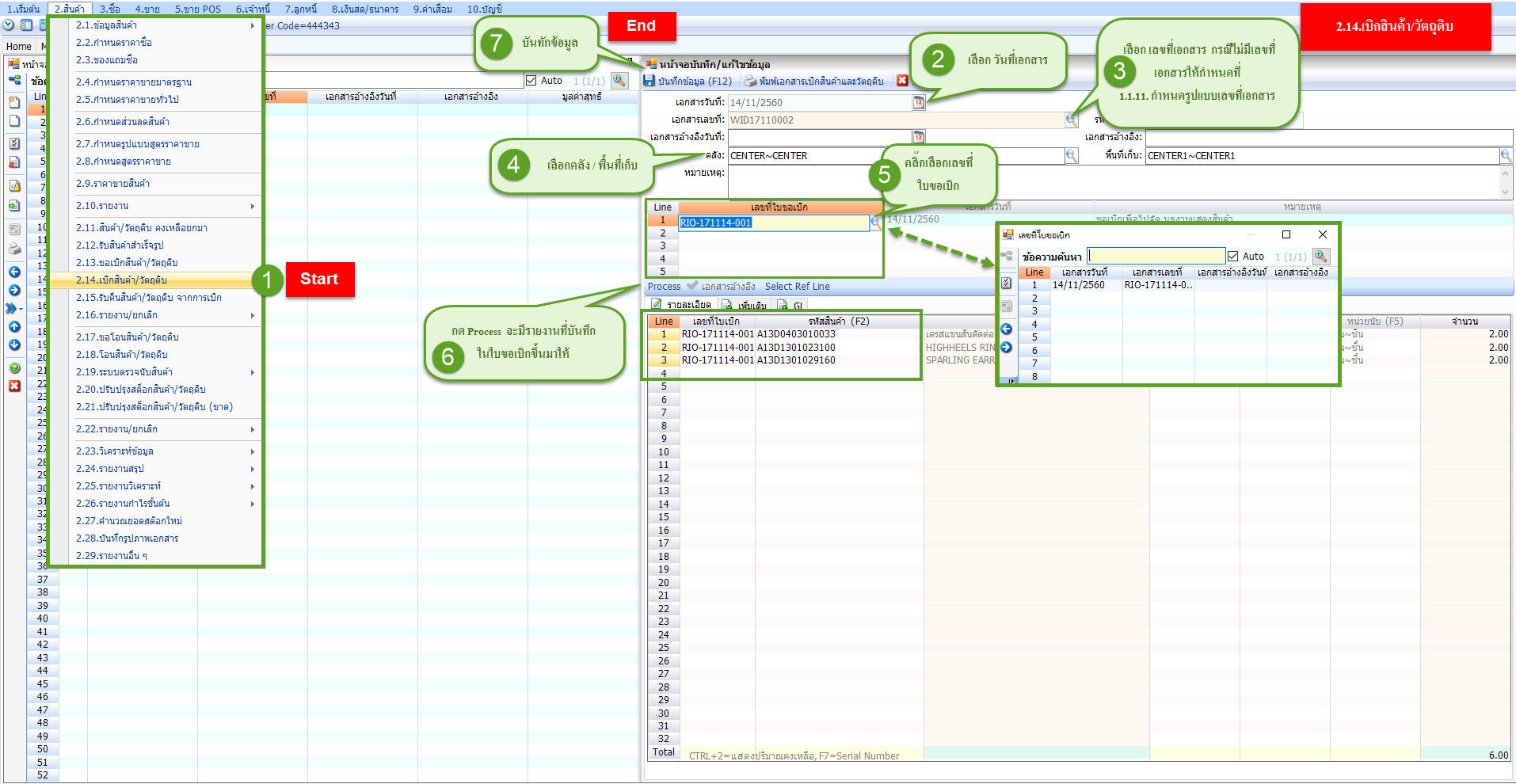1516x784 pixels.
Task: Expand submenu arrow of 2.22.รายงาน/ยกเลิก
Action: point(253,429)
